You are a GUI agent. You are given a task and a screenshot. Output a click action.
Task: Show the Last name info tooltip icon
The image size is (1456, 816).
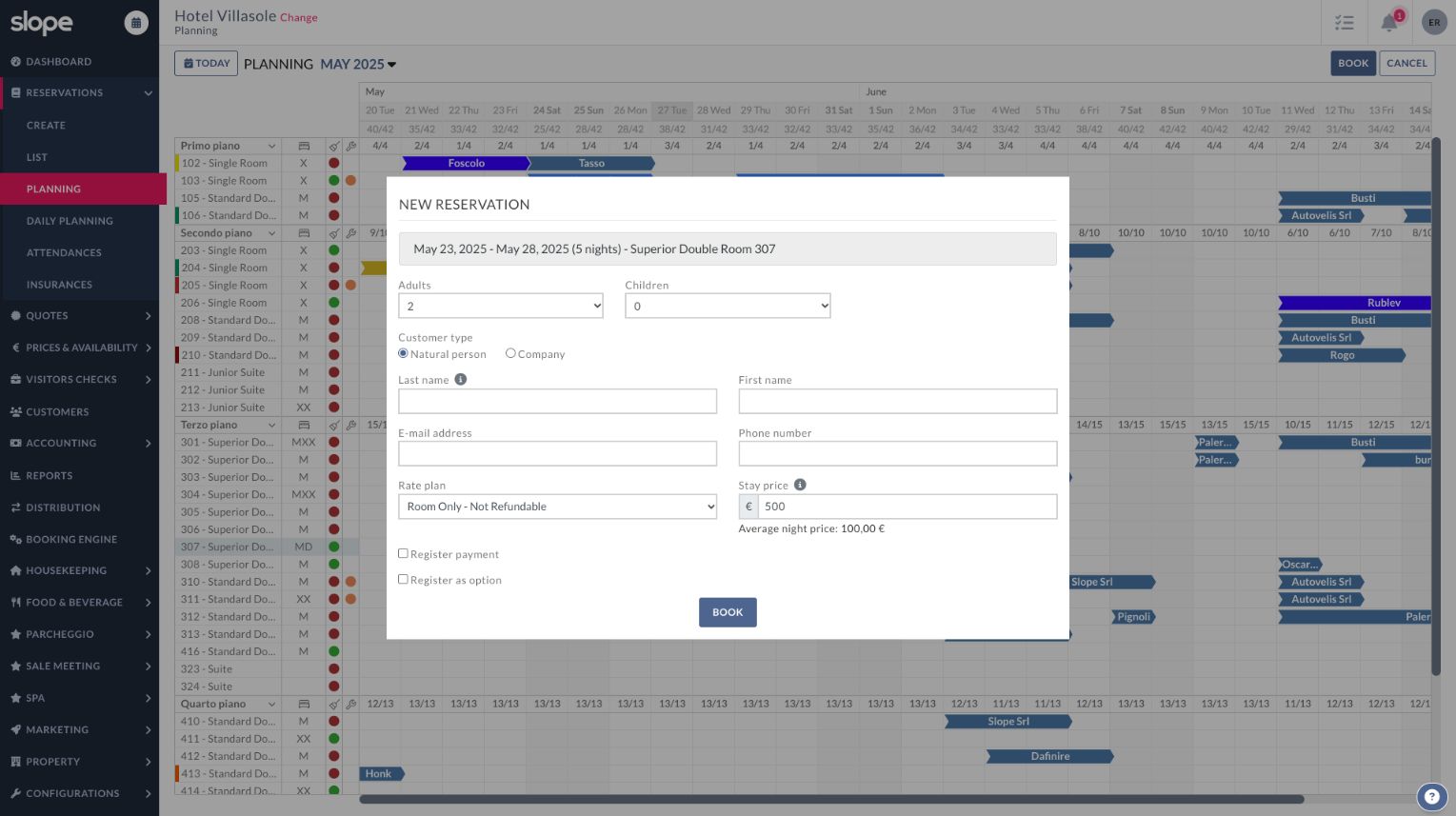tap(461, 379)
